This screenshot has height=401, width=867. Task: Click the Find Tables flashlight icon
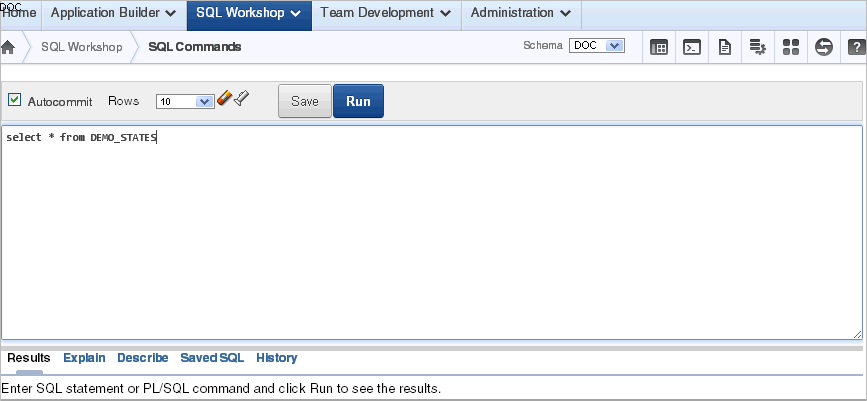241,98
